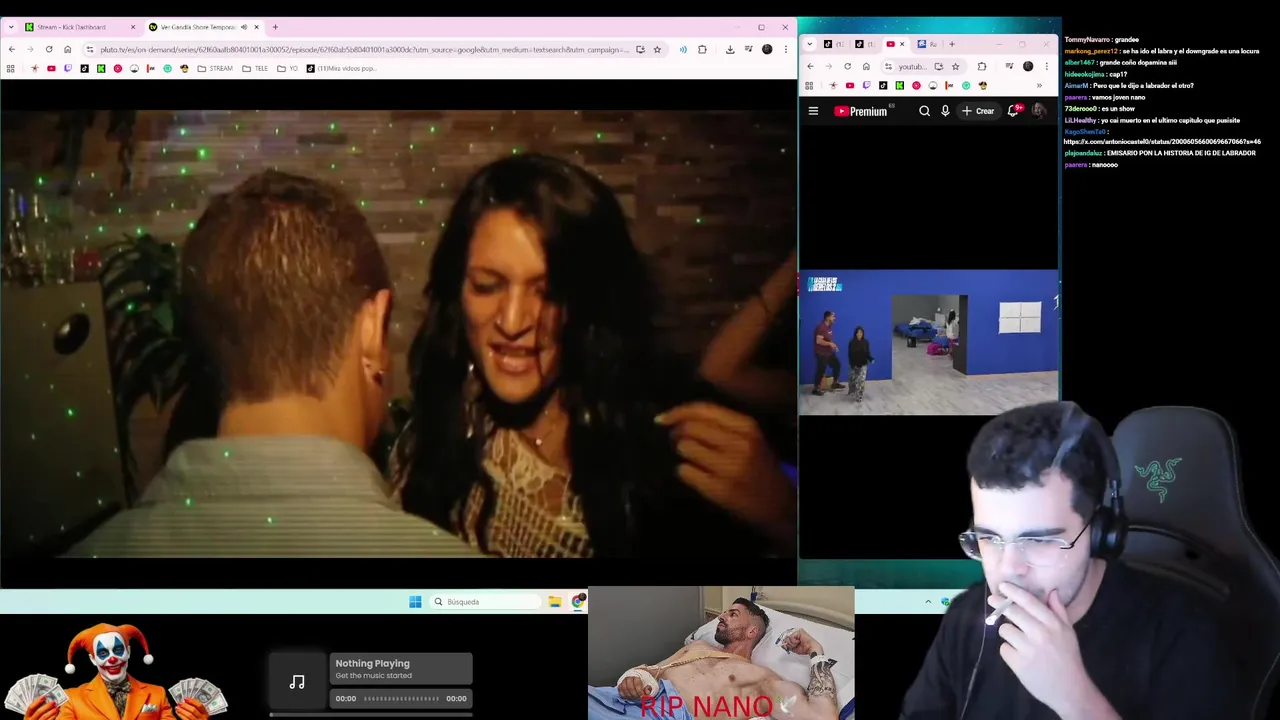Click the taskbar Búsqueda search box
This screenshot has height=720, width=1280.
coord(487,601)
